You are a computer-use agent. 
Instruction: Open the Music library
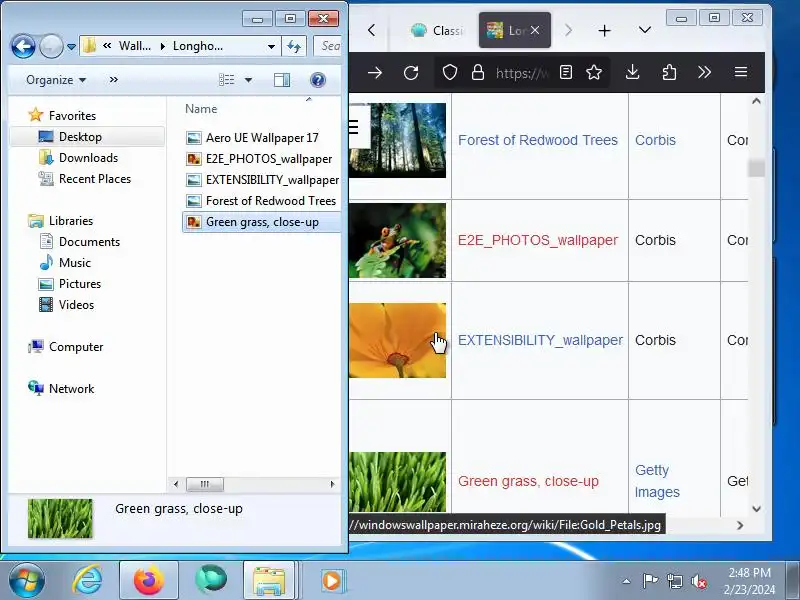[74, 262]
